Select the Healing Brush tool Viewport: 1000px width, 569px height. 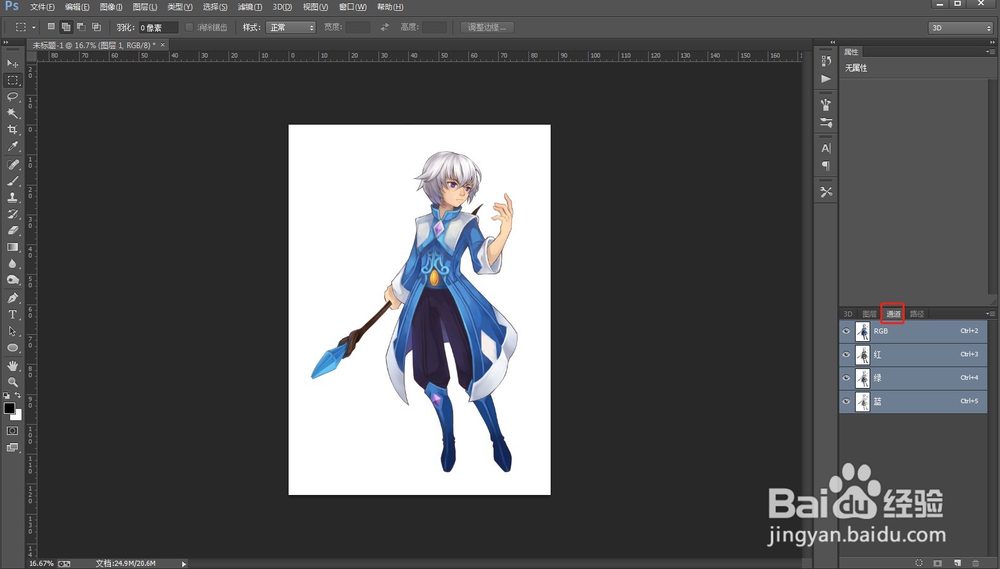[12, 165]
